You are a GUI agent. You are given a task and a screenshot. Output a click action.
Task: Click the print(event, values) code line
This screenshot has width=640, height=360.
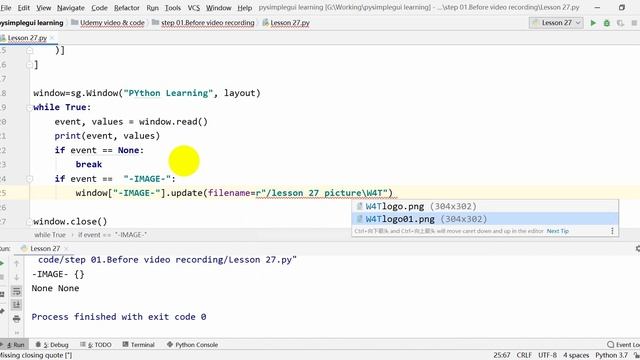(x=107, y=136)
